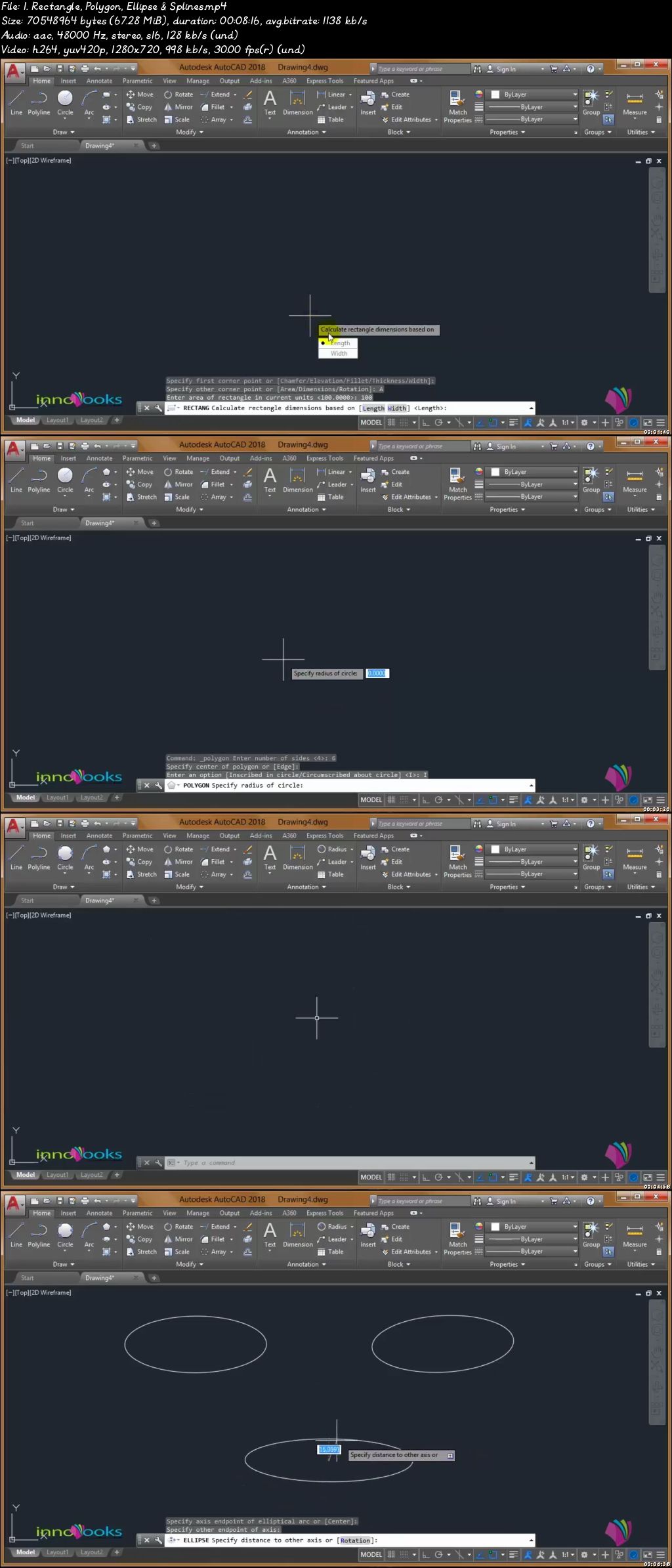Click the ByLayer color swatch in the POLYGON frame
Screen dimensions: 672x1568
(x=495, y=472)
